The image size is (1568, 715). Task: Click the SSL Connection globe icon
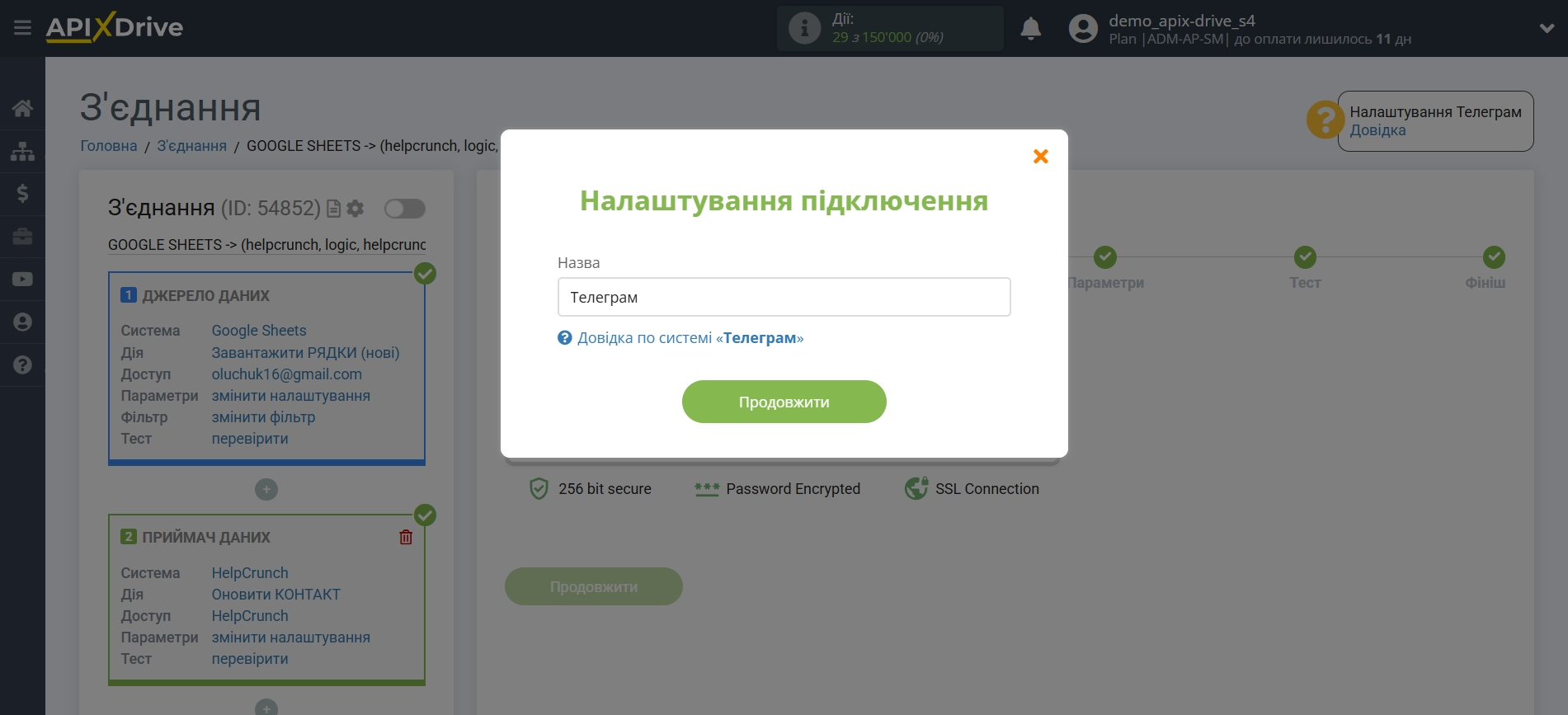coord(916,489)
